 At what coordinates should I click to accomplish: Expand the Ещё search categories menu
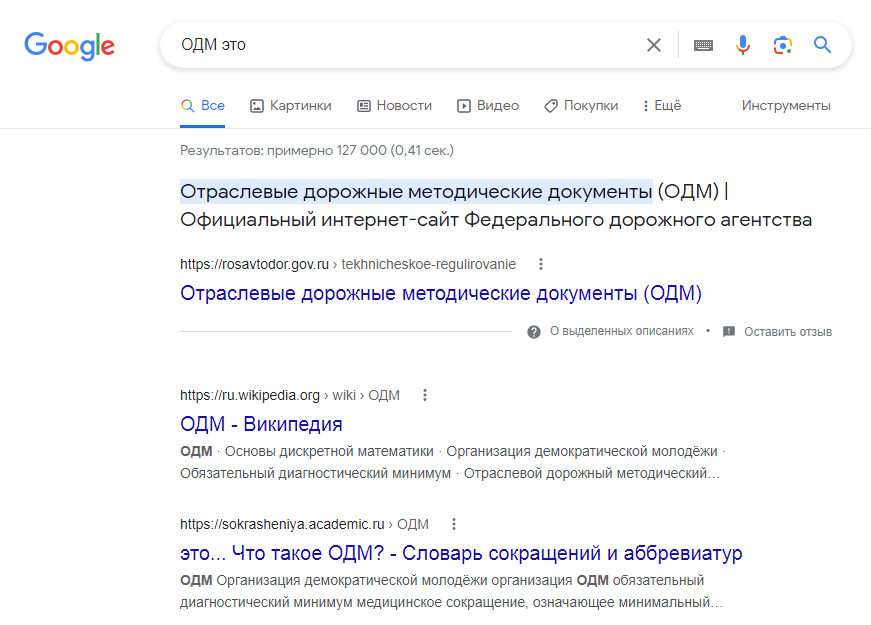tap(661, 106)
